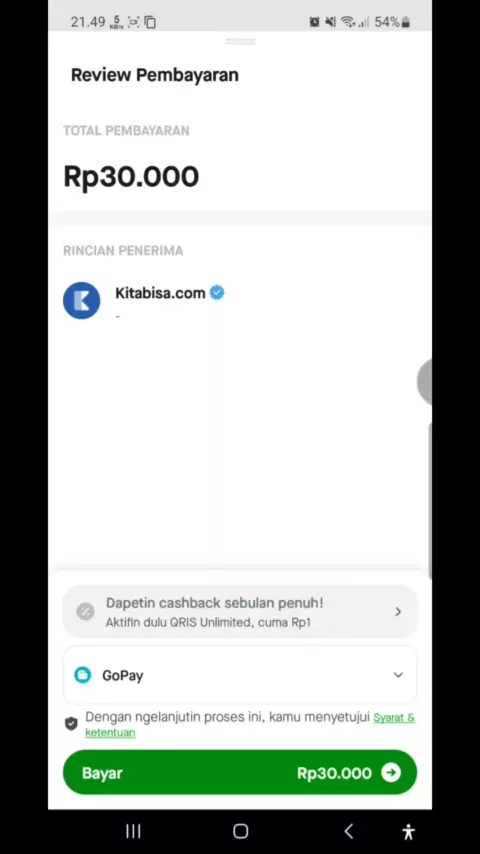Tap the floating gray edge handle
480x854 pixels.
click(x=425, y=382)
